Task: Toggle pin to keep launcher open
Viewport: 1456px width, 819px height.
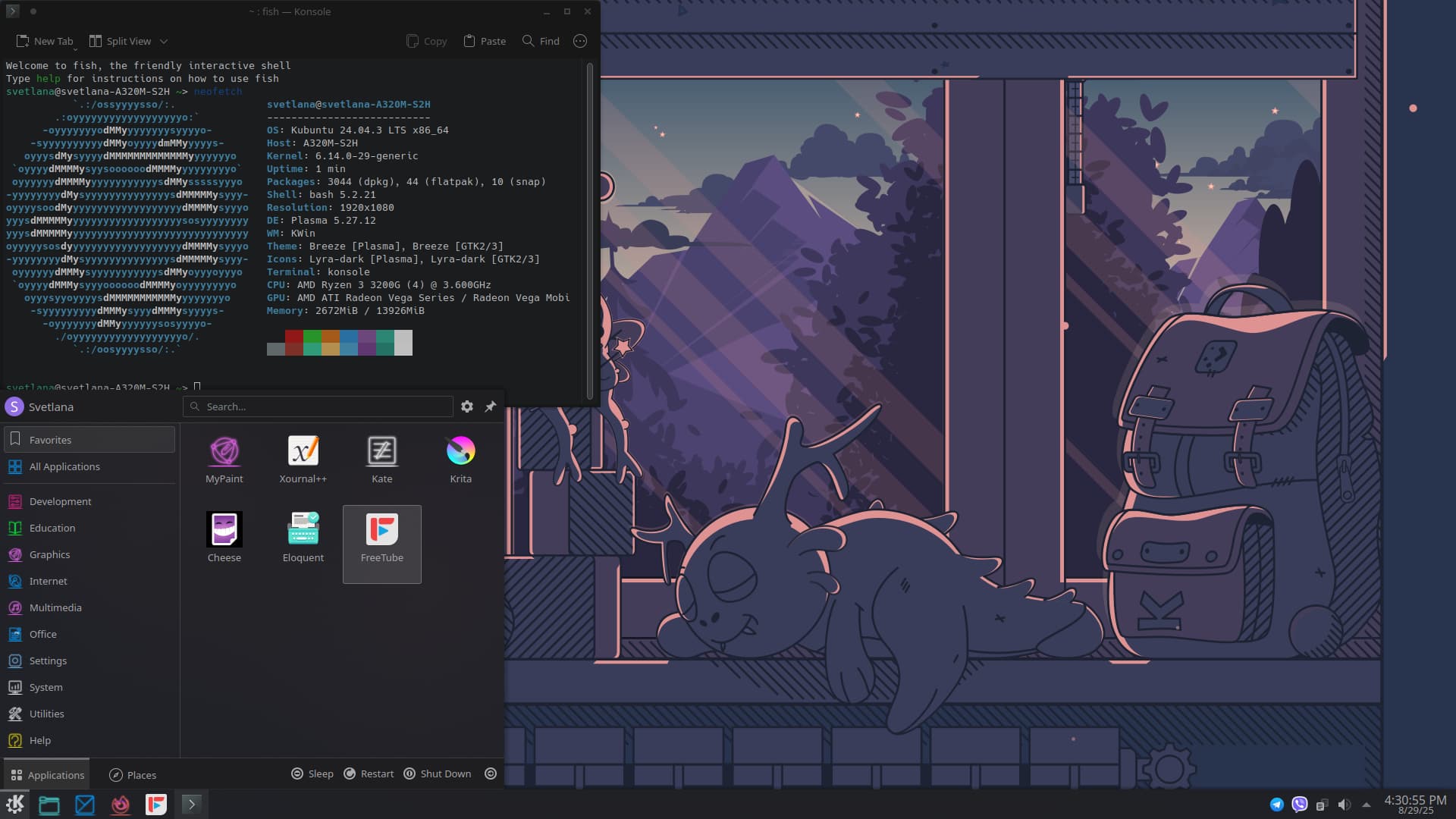Action: [491, 406]
